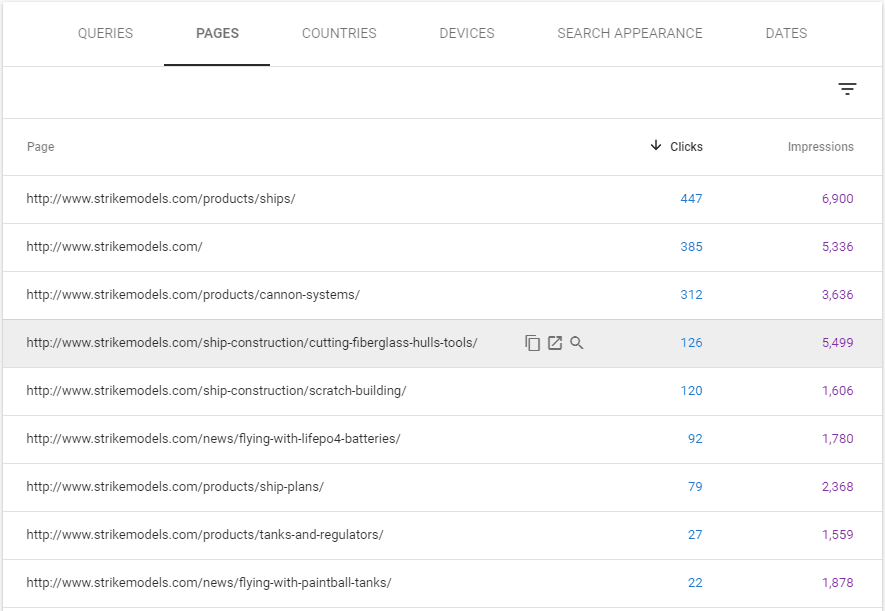Click the 1,780 impressions value
The height and width of the screenshot is (611, 885).
click(x=838, y=438)
